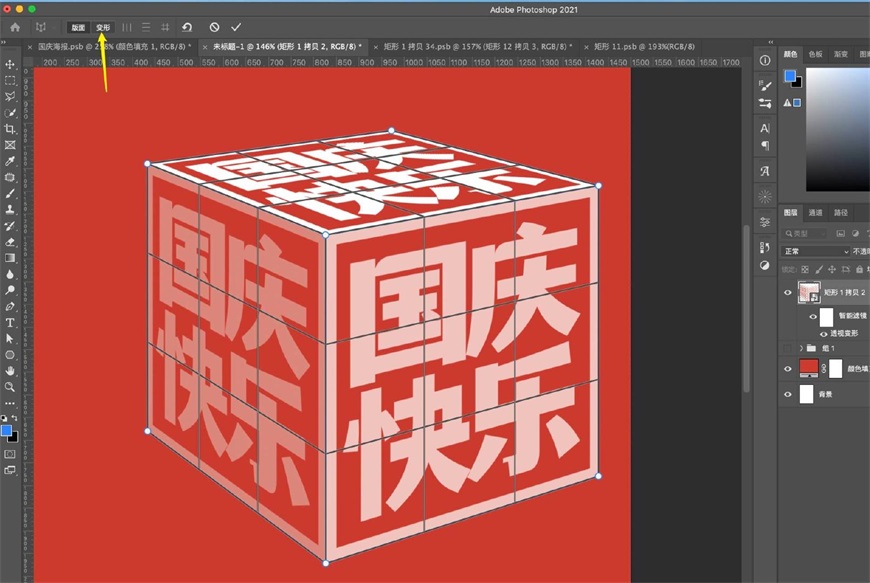Select the Pen tool

click(10, 306)
